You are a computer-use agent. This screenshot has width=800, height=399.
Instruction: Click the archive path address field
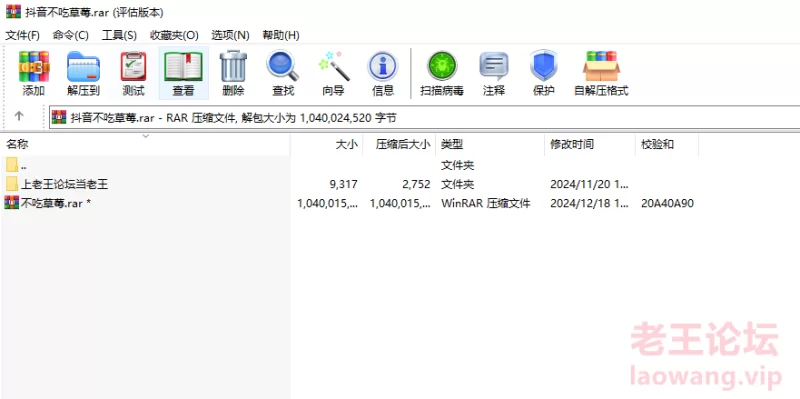pos(424,118)
